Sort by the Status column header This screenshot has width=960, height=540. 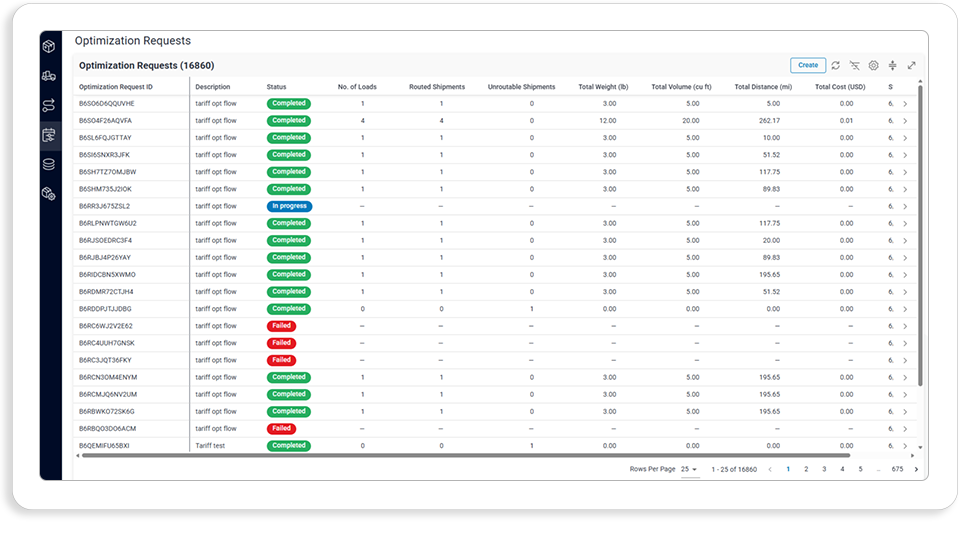pyautogui.click(x=276, y=87)
